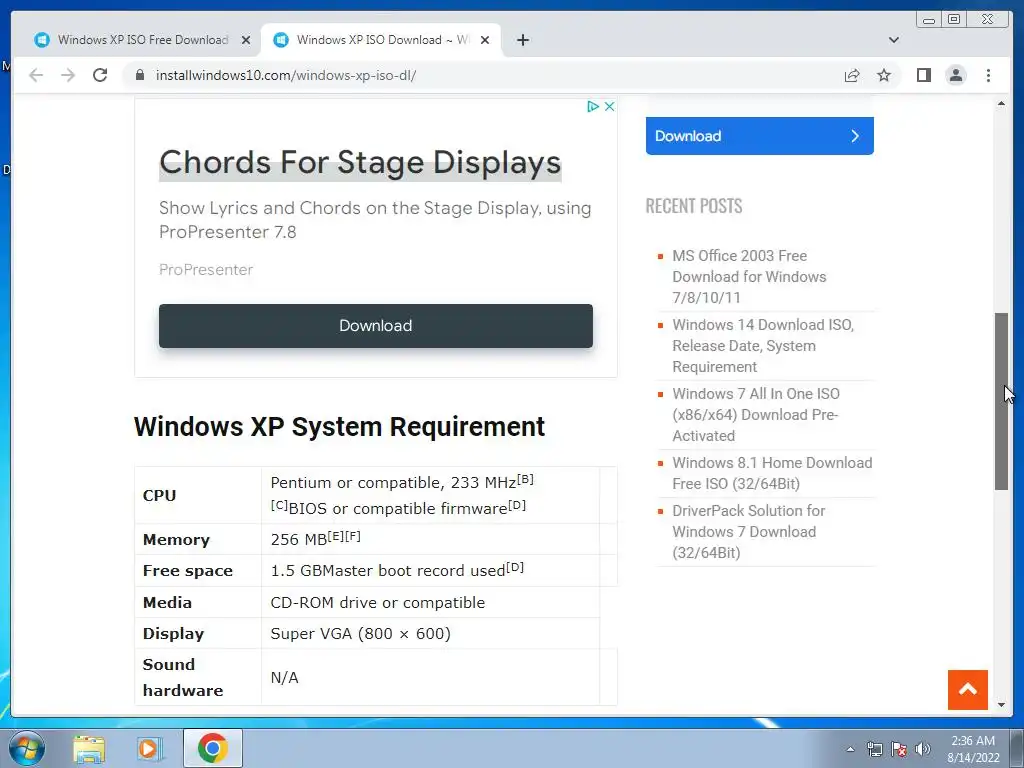Viewport: 1024px width, 768px height.
Task: Open MS Office 2003 Free Download post
Action: point(749,276)
